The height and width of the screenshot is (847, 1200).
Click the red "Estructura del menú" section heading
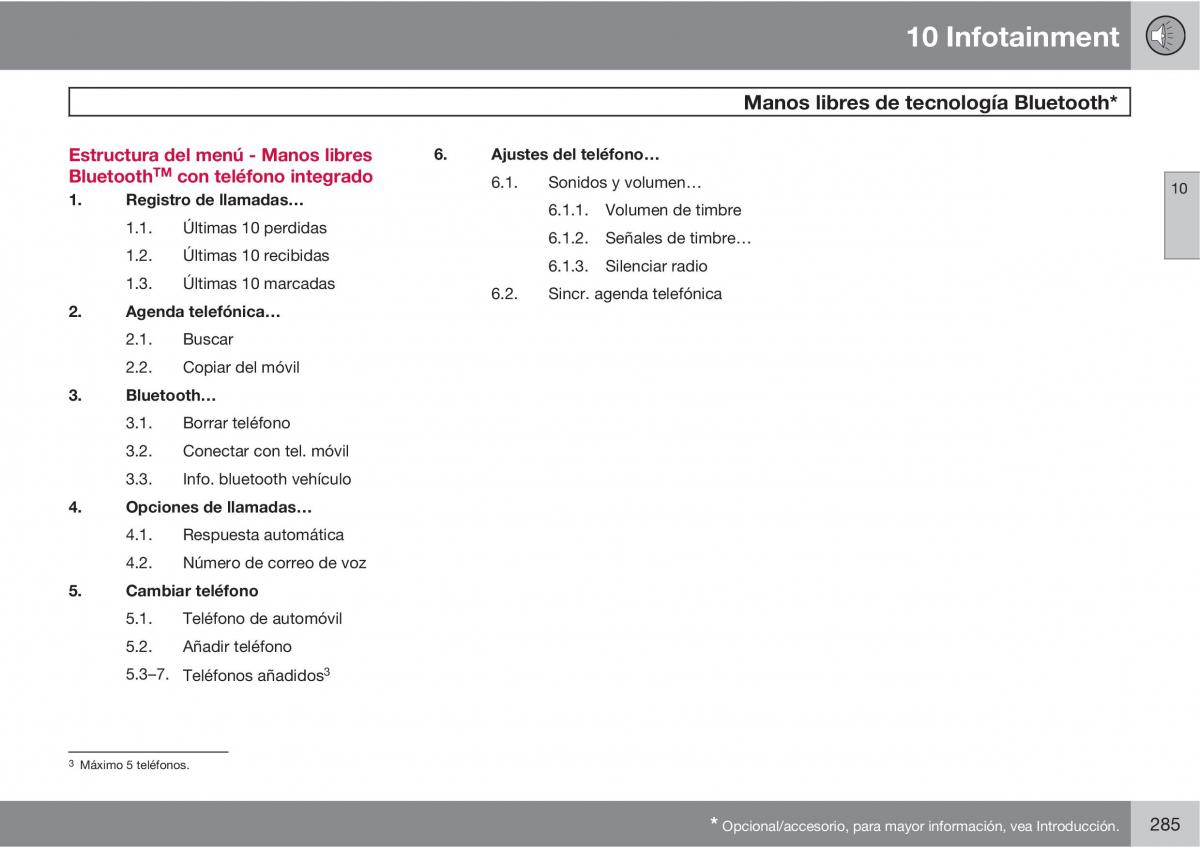(220, 165)
